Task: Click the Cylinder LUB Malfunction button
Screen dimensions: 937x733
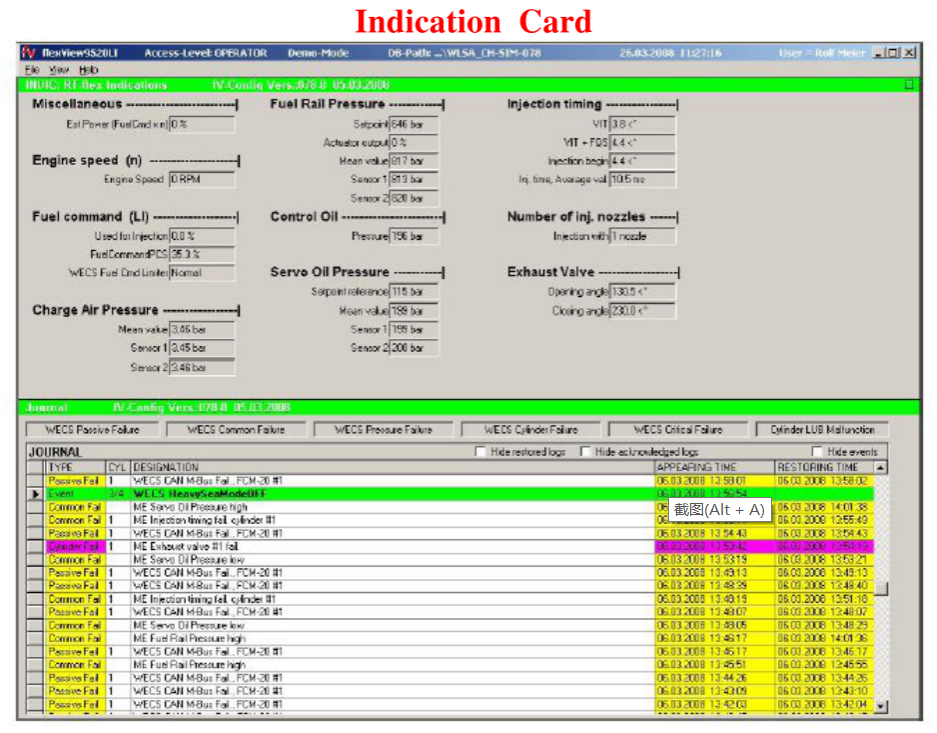Action: click(x=822, y=430)
